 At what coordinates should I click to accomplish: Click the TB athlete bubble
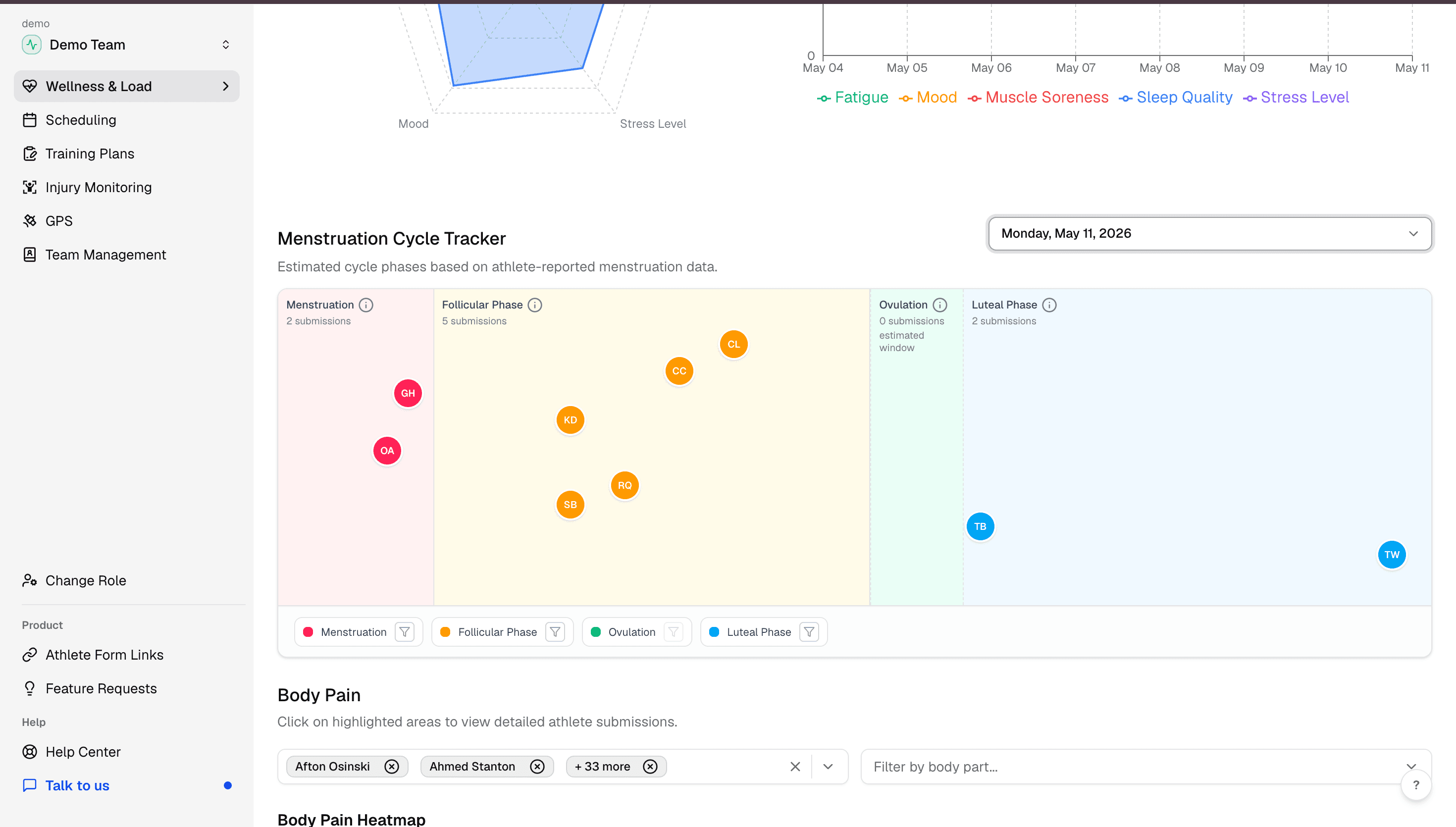pos(980,526)
